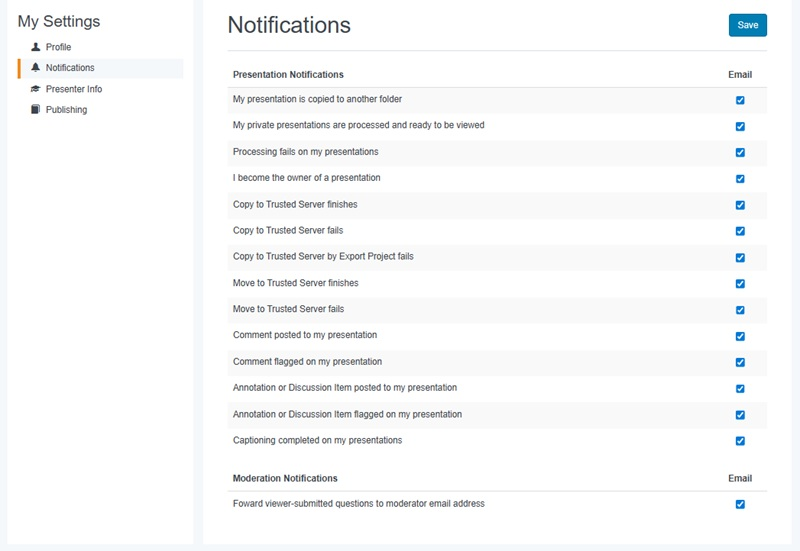Toggle email for private presentations processed
Screen dimensions: 800x551
click(x=740, y=126)
